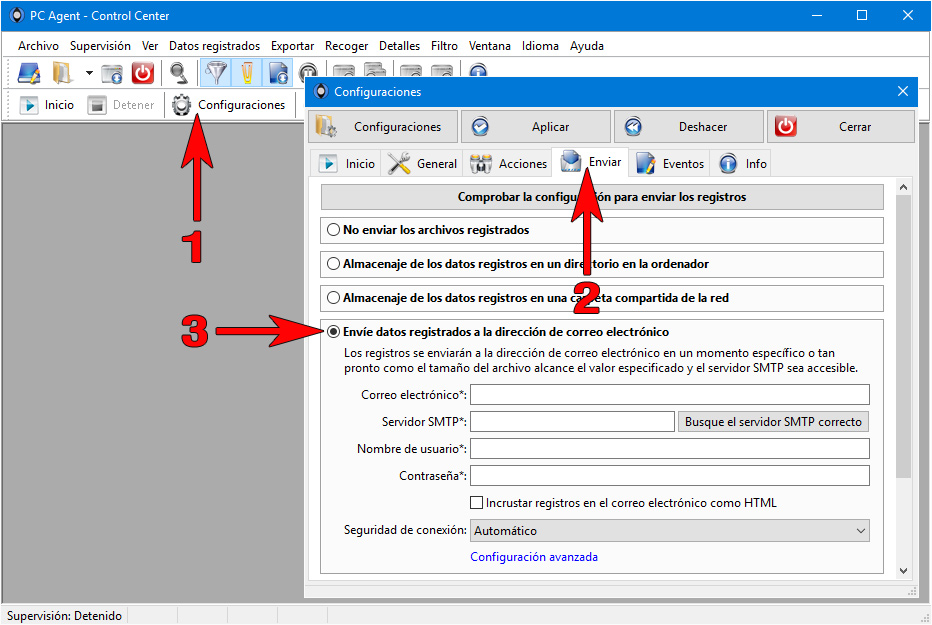Click the 'Seguridad de conexión:' label

pos(405,530)
